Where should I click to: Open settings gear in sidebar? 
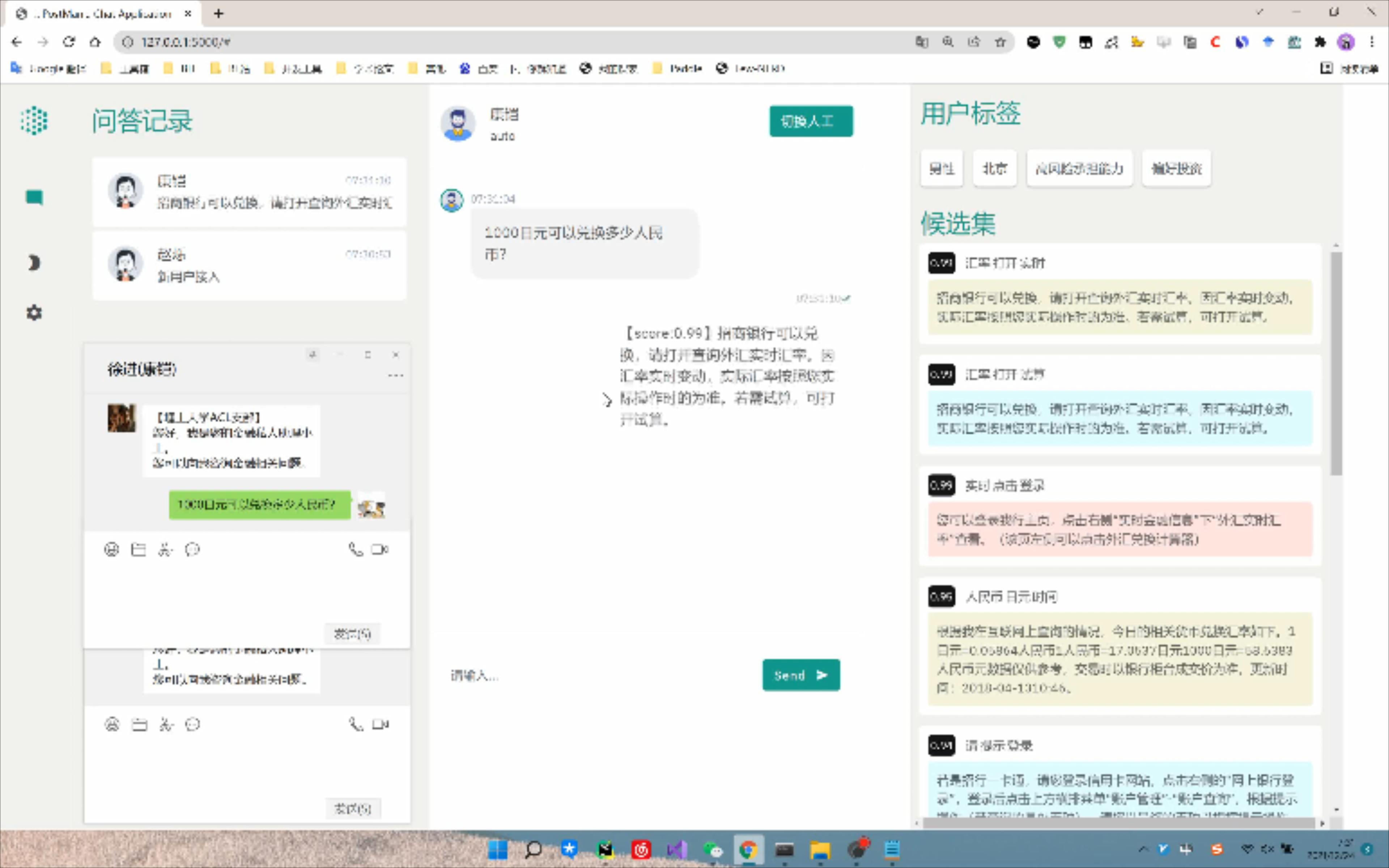tap(34, 313)
